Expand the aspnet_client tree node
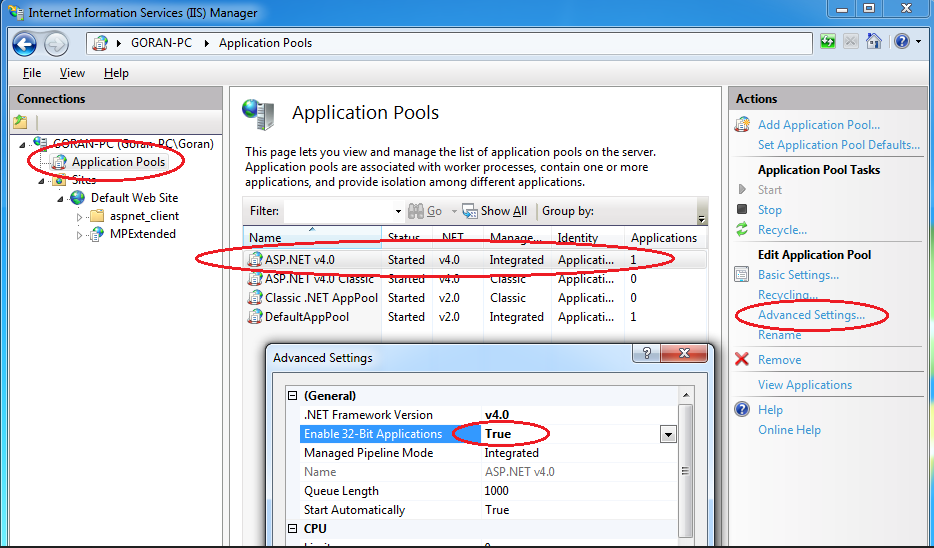Viewport: 934px width, 548px height. pyautogui.click(x=80, y=216)
